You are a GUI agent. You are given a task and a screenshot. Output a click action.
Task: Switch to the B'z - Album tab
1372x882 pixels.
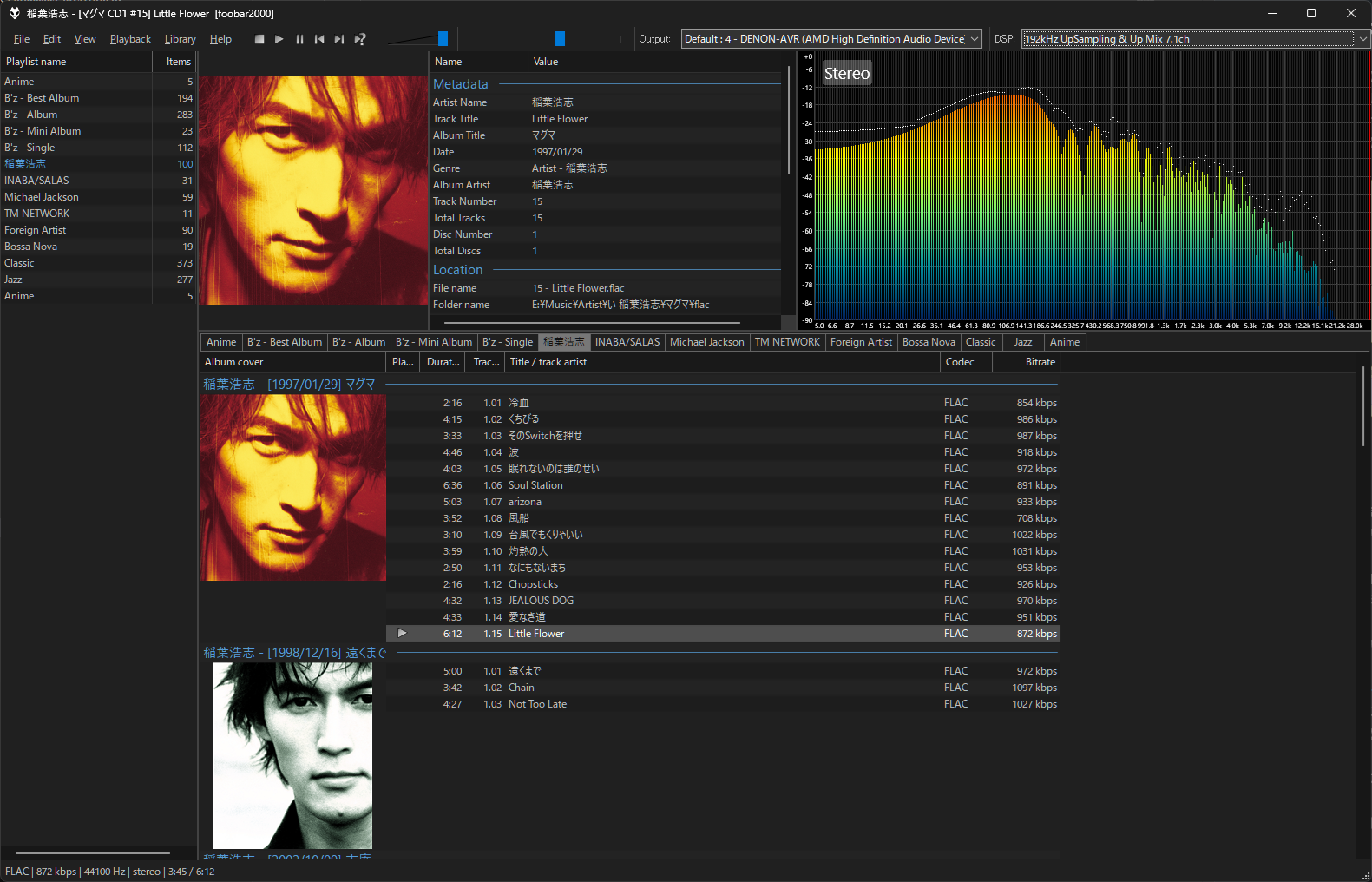click(x=358, y=342)
